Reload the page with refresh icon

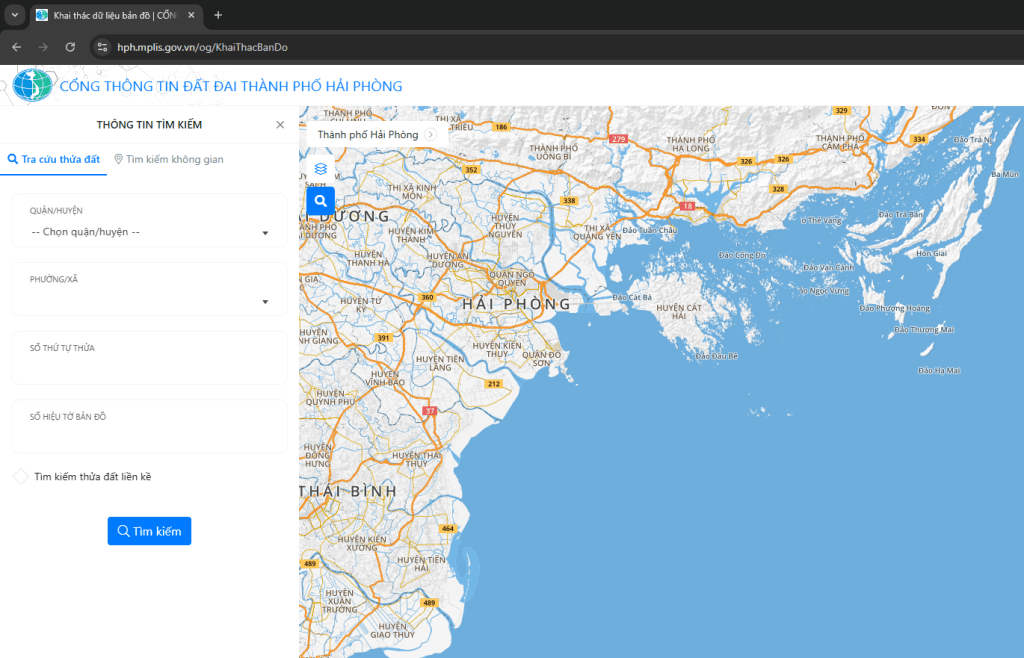coord(71,47)
